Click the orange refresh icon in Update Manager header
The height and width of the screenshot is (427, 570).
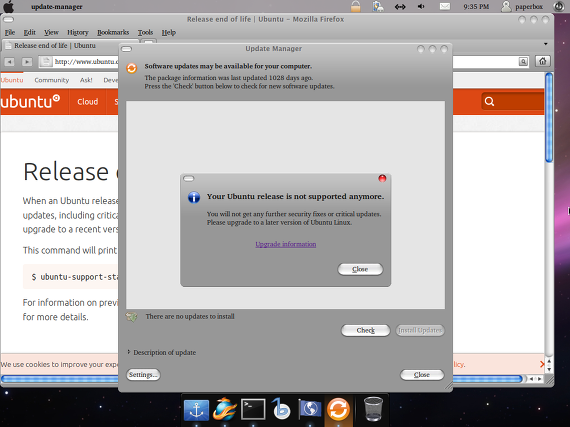tap(132, 68)
